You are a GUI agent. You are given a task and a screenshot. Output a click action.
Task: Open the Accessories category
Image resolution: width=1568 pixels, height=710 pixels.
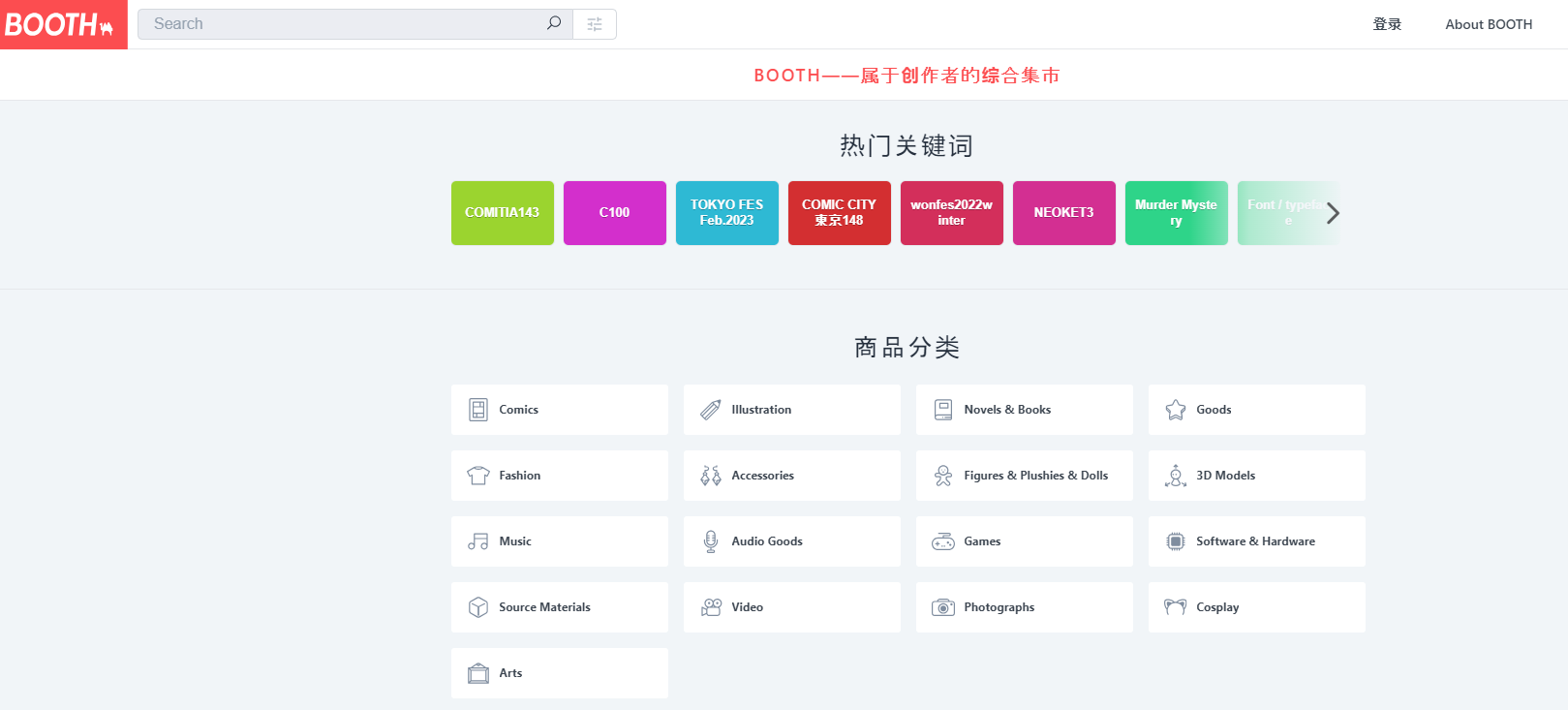792,476
